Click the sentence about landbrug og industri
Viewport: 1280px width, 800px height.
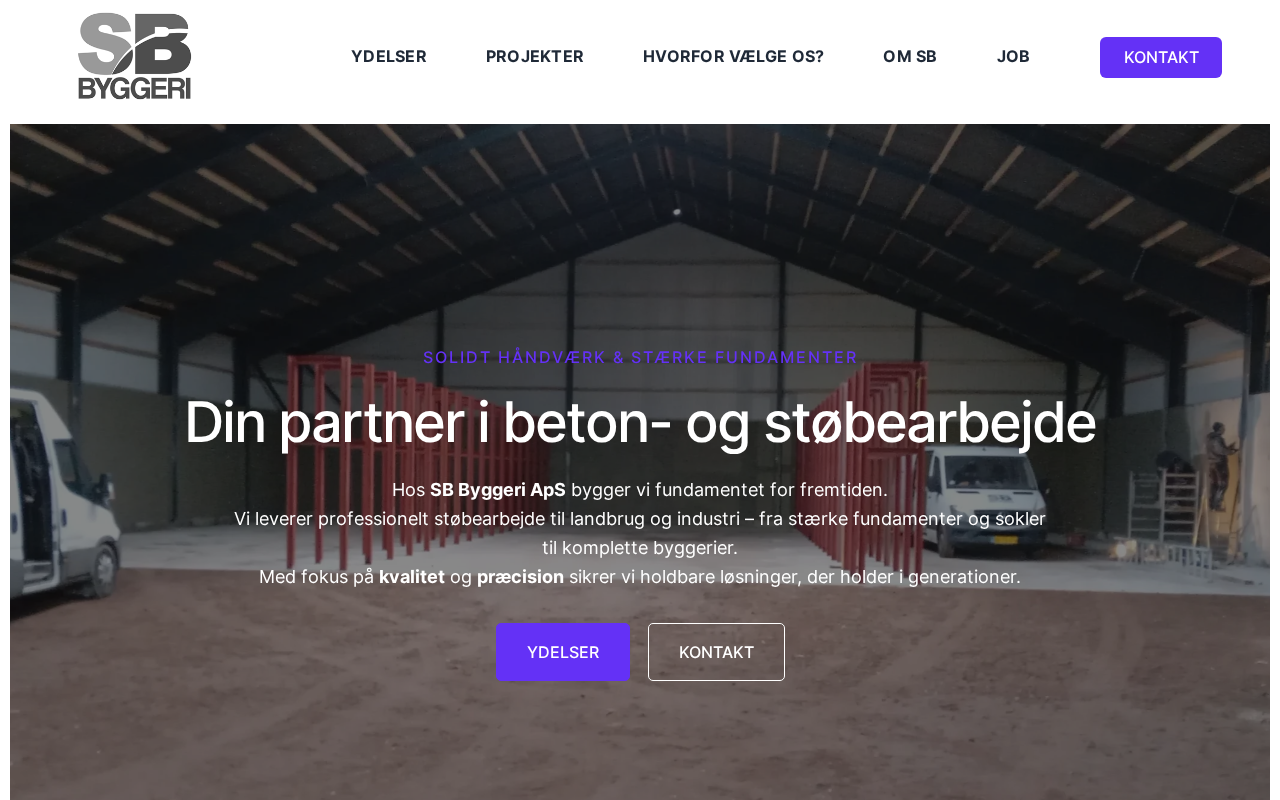click(640, 533)
